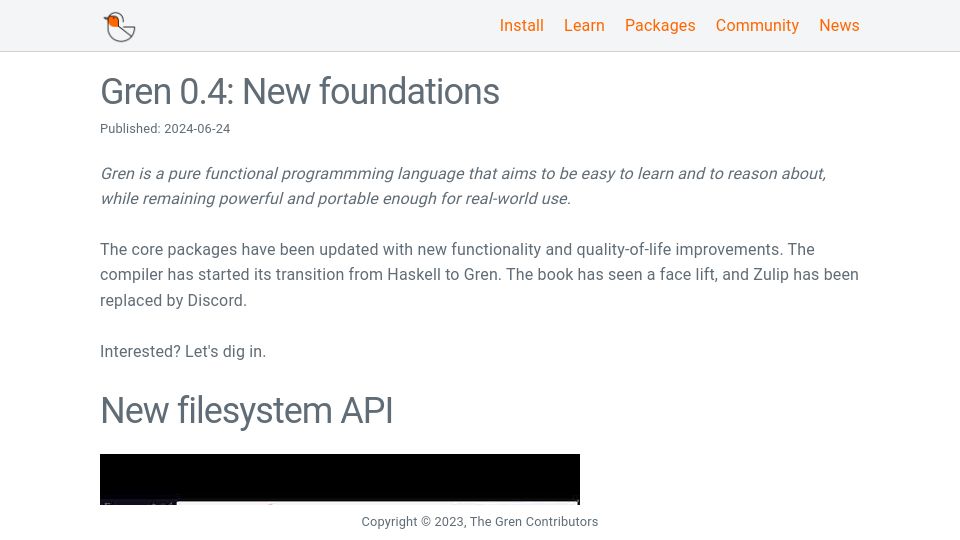Click the 'Gren 0.4: New foundations' heading

pos(299,92)
